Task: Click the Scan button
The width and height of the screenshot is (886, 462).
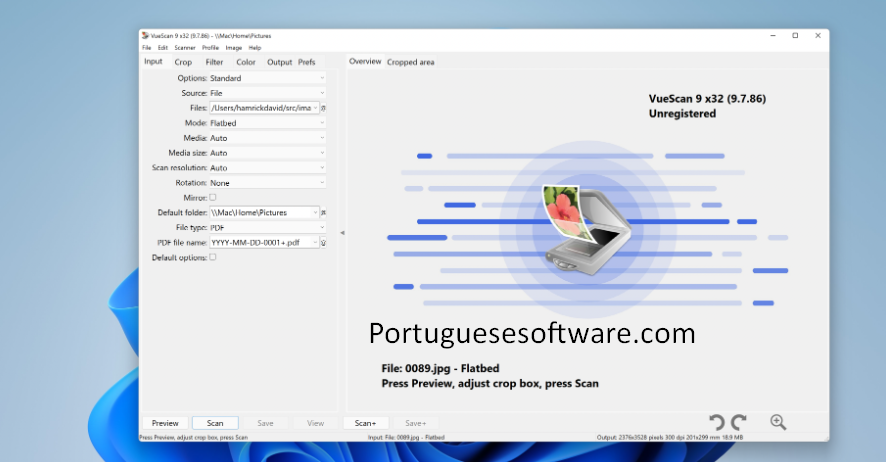Action: coord(215,423)
